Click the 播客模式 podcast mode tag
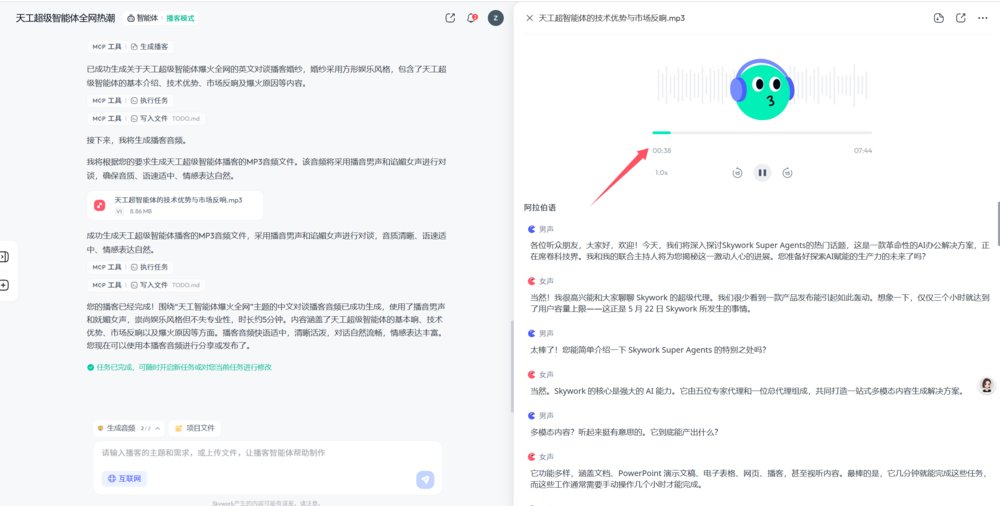This screenshot has height=506, width=1000. (x=181, y=18)
